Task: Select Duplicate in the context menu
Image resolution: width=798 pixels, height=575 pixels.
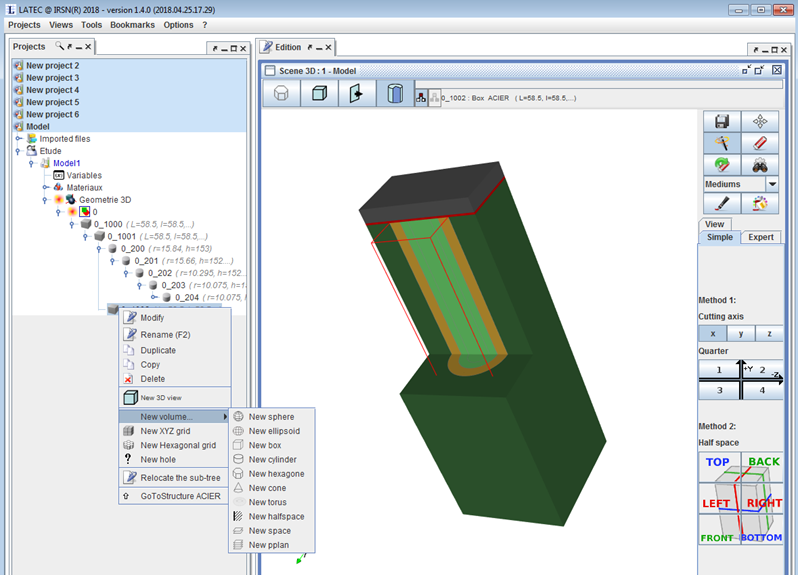Action: pos(158,350)
